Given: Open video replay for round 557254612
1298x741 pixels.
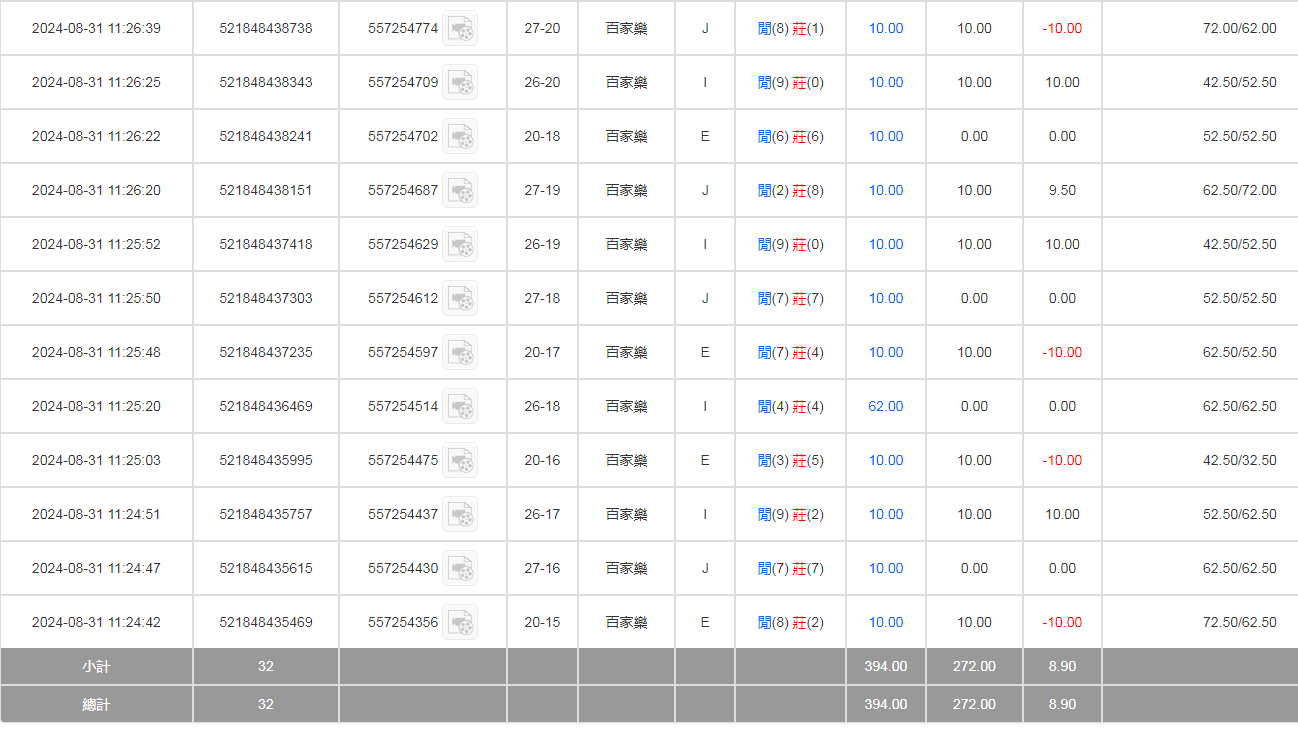Looking at the screenshot, I should coord(460,299).
